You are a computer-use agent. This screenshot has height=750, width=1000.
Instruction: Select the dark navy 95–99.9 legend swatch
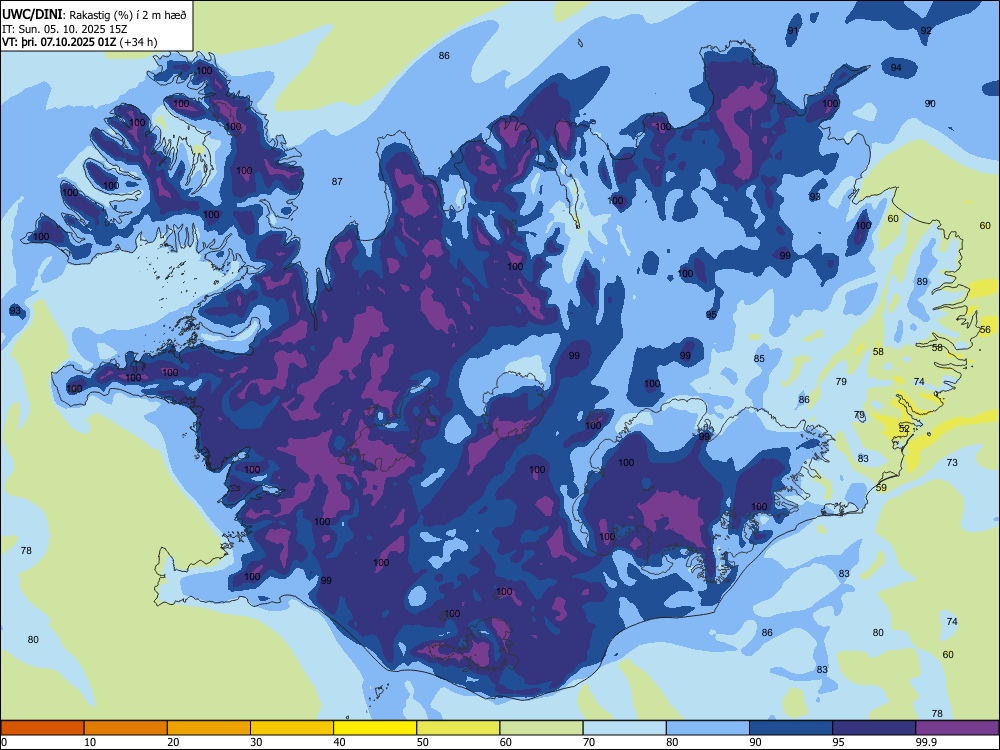(x=874, y=728)
